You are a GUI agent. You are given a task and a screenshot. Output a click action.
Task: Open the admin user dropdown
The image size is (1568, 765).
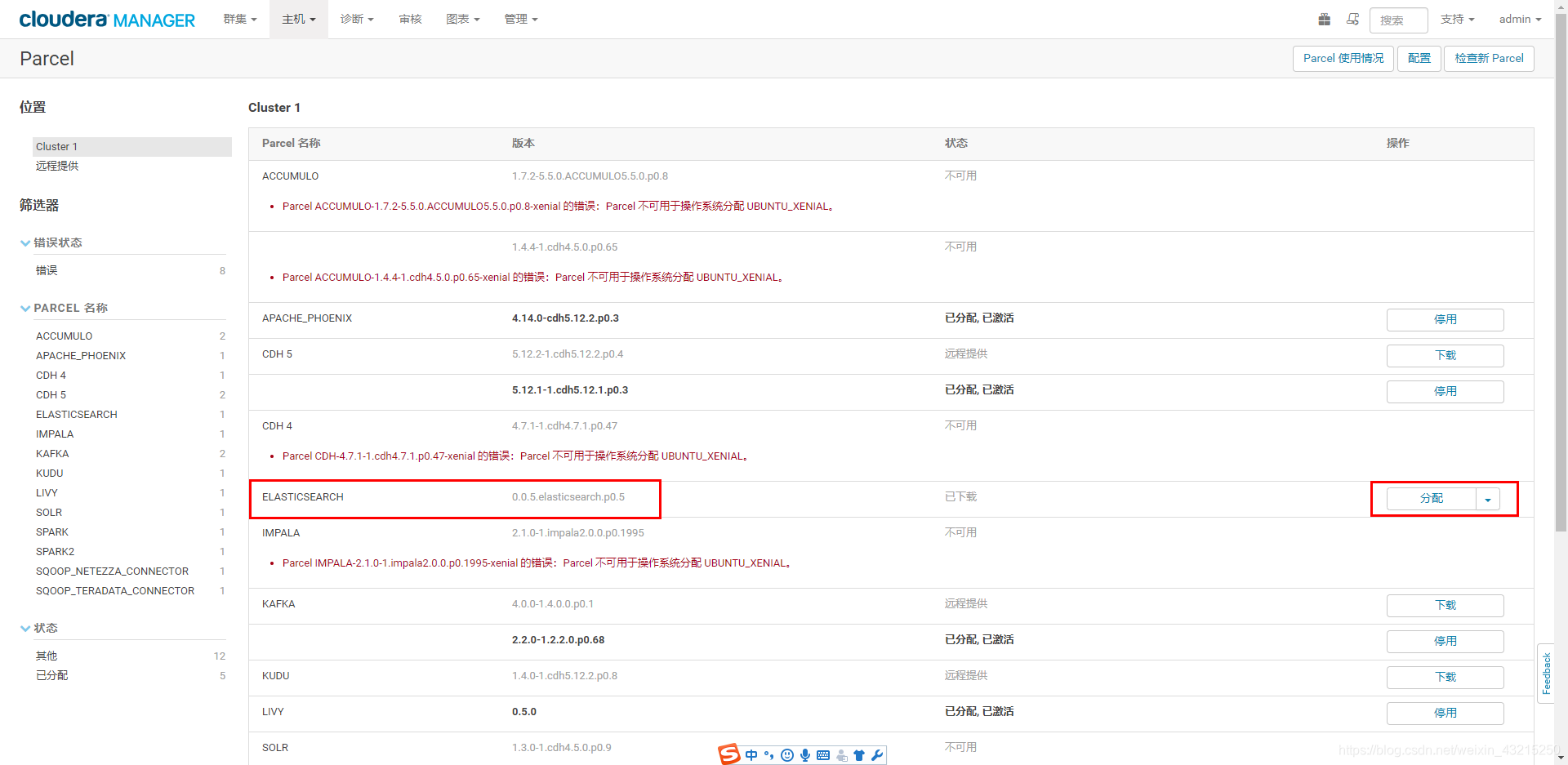click(x=1520, y=19)
